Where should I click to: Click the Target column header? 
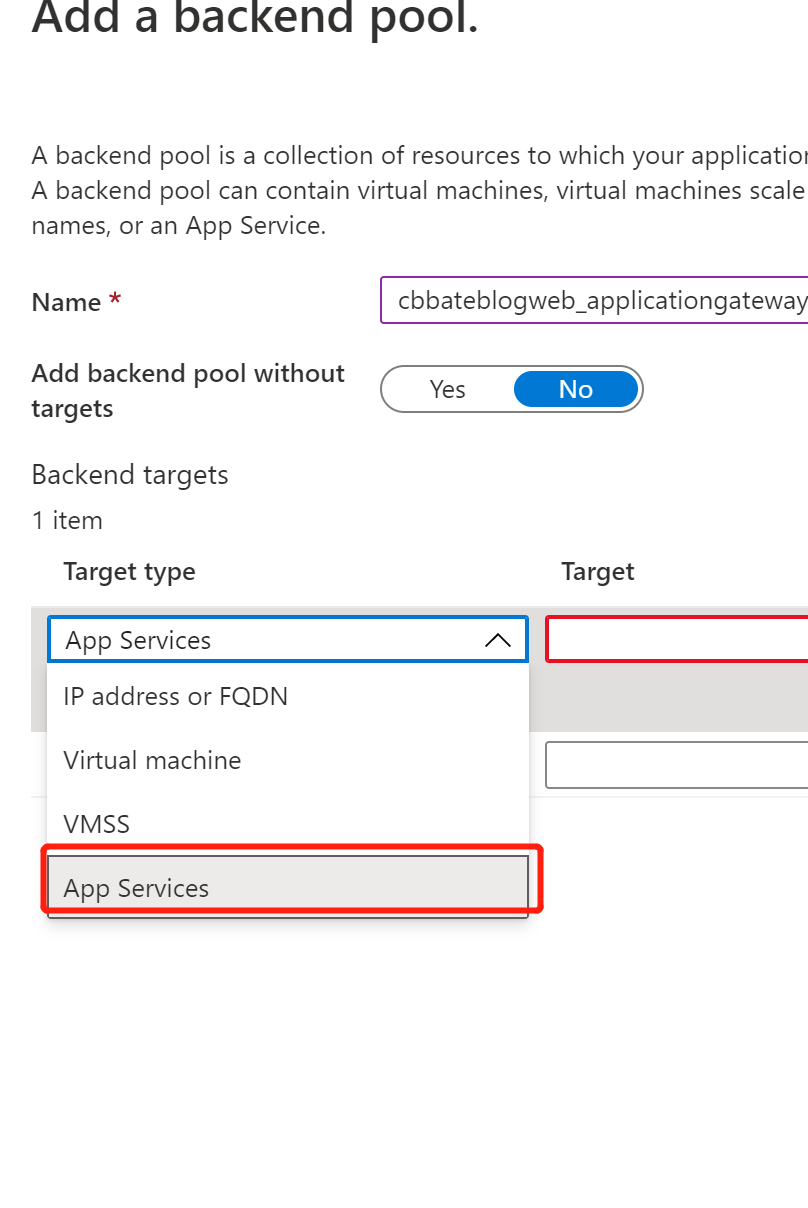point(598,572)
